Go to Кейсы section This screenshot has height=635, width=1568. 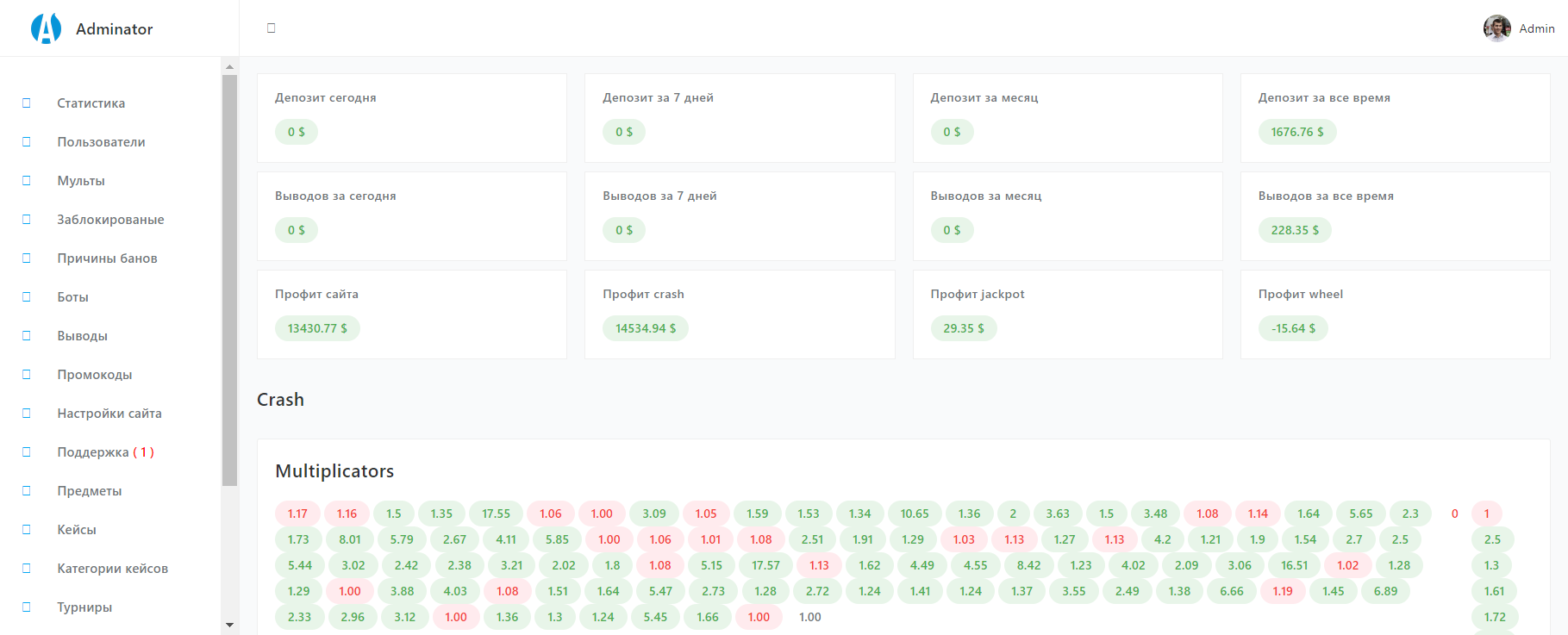(x=77, y=530)
